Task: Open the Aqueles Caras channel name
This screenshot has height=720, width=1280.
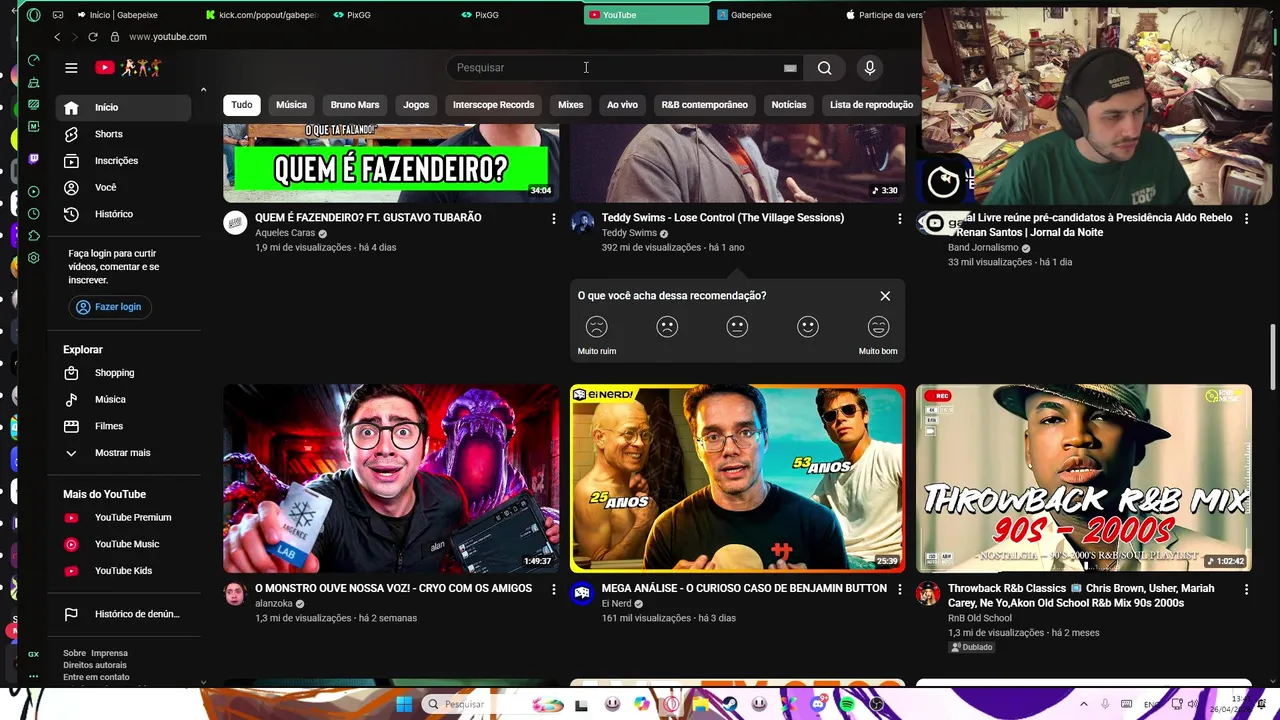Action: [x=285, y=233]
